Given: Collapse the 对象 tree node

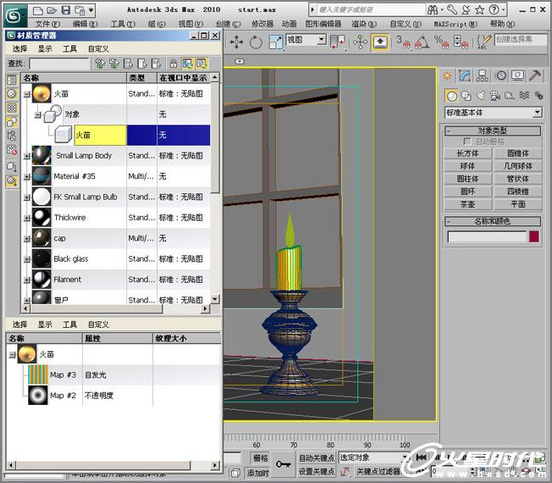Looking at the screenshot, I should tap(38, 114).
